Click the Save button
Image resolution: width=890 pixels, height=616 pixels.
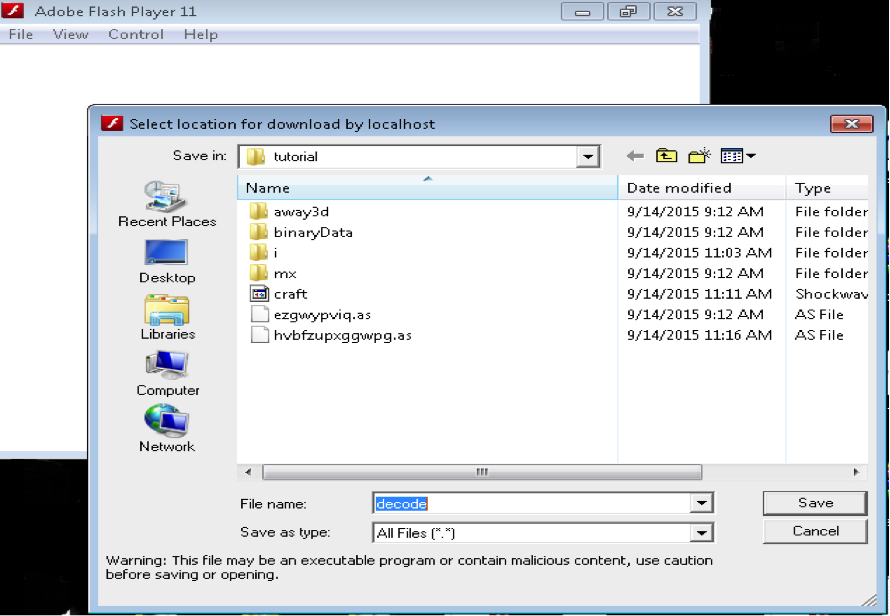pos(815,503)
